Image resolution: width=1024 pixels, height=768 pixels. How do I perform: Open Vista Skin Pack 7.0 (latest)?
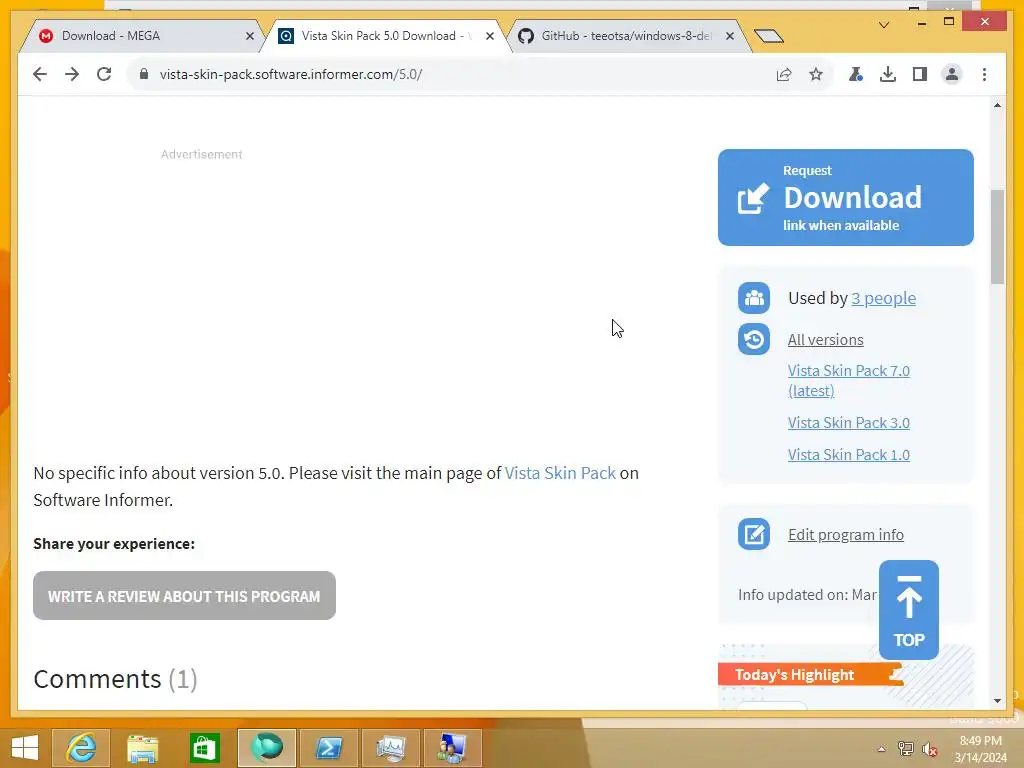(x=848, y=380)
